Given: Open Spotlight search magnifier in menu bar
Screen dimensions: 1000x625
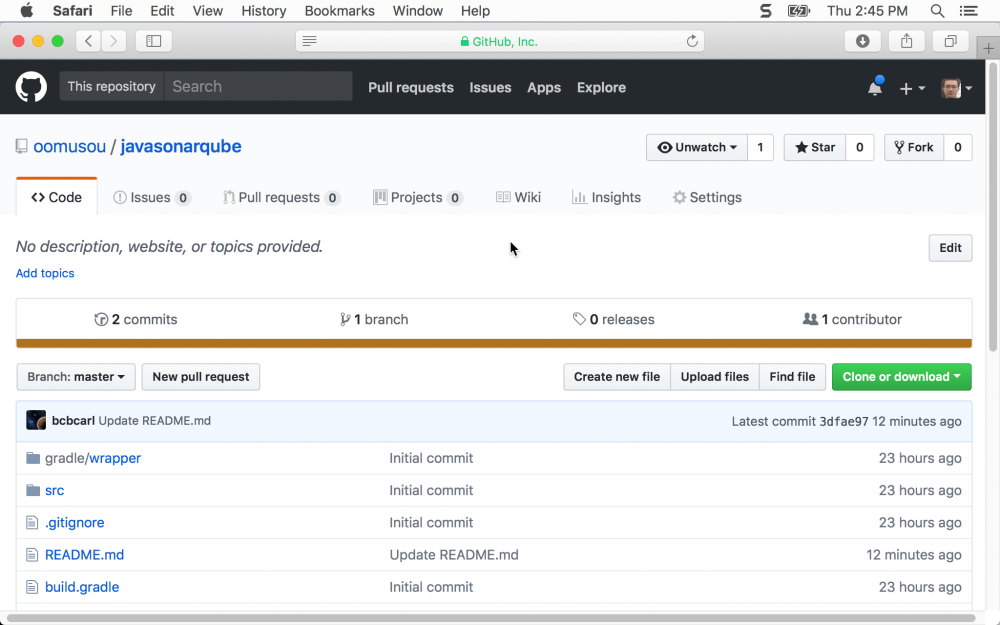Looking at the screenshot, I should point(937,11).
